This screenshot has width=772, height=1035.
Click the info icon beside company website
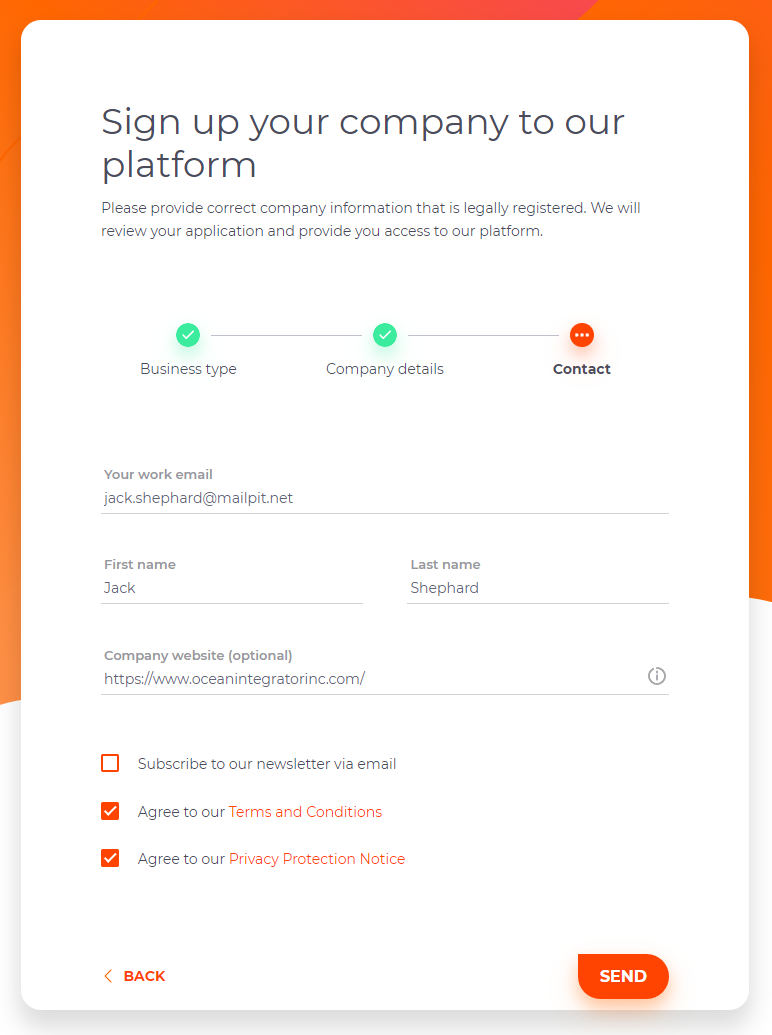click(x=657, y=676)
